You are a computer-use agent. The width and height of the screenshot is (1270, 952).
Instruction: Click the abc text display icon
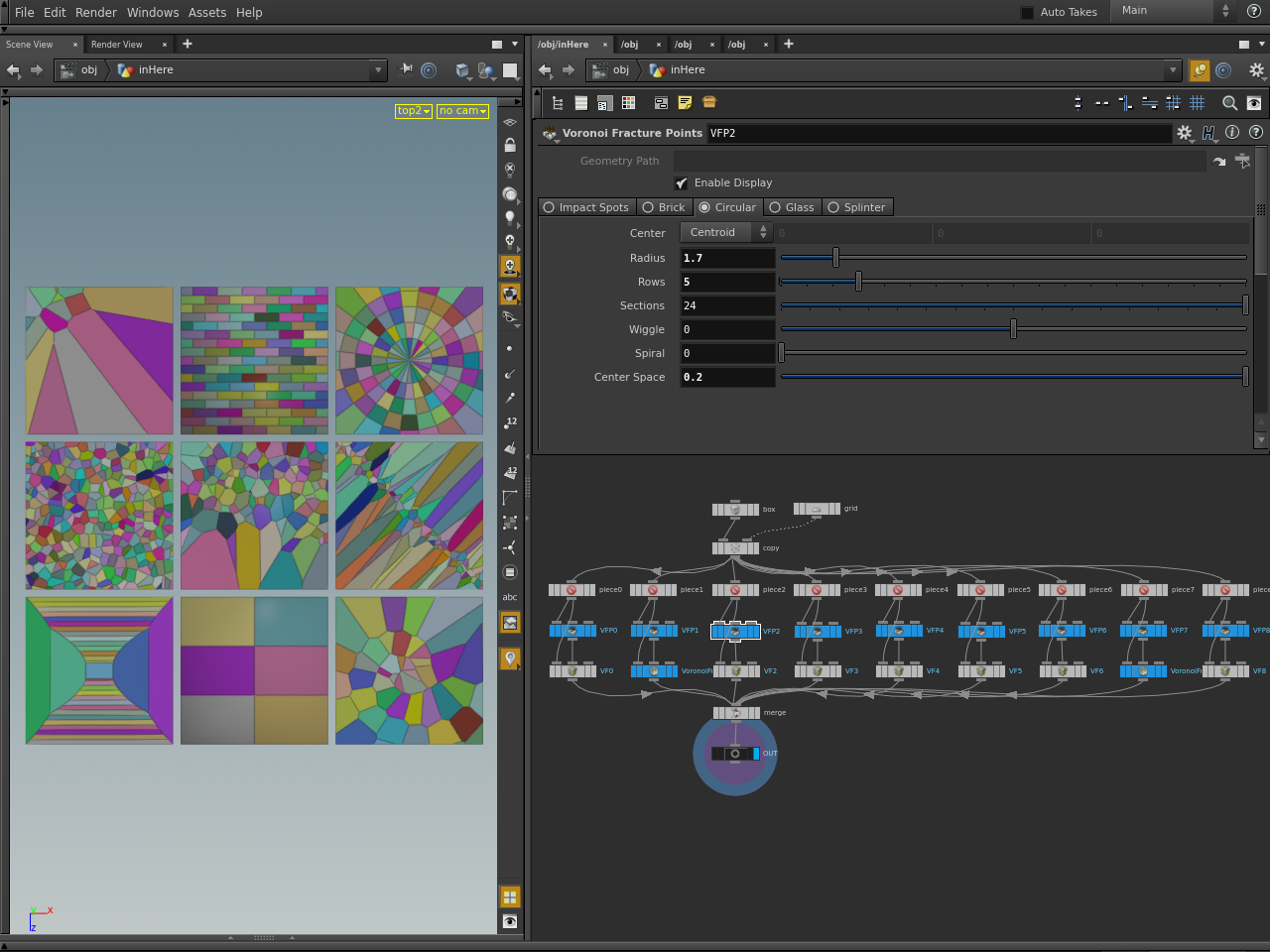(x=510, y=597)
